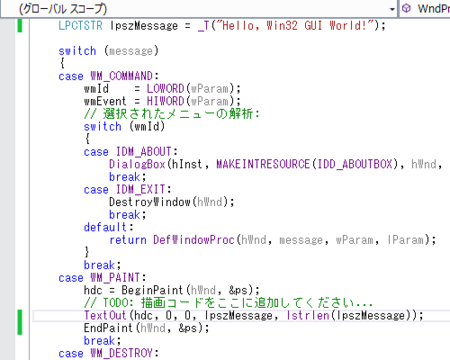Click the LPCTSTR type keyword

coord(80,26)
